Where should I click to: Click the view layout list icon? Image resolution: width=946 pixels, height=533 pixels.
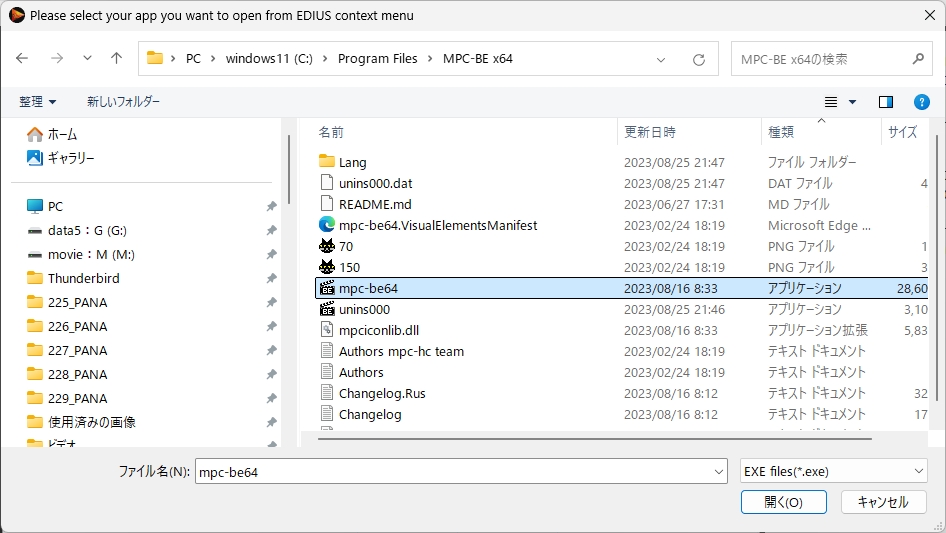[x=831, y=102]
